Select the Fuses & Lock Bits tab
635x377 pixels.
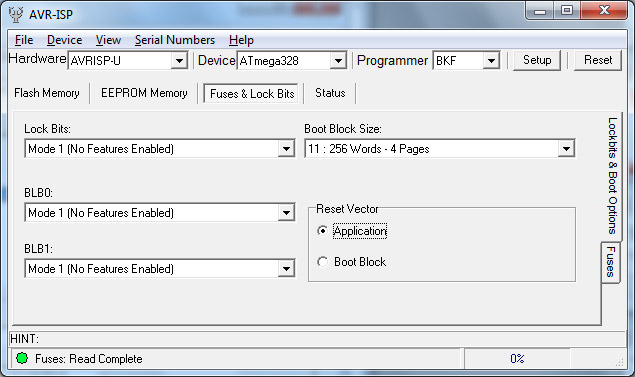(x=252, y=94)
